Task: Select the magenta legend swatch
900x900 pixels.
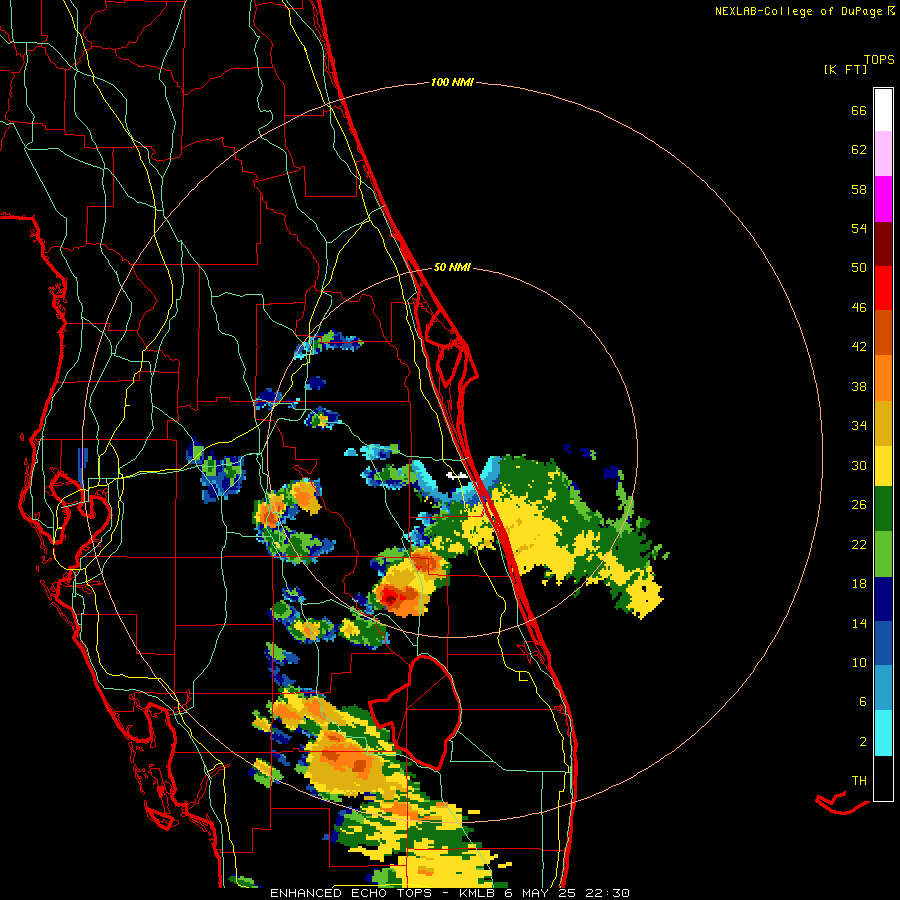Action: (x=883, y=199)
